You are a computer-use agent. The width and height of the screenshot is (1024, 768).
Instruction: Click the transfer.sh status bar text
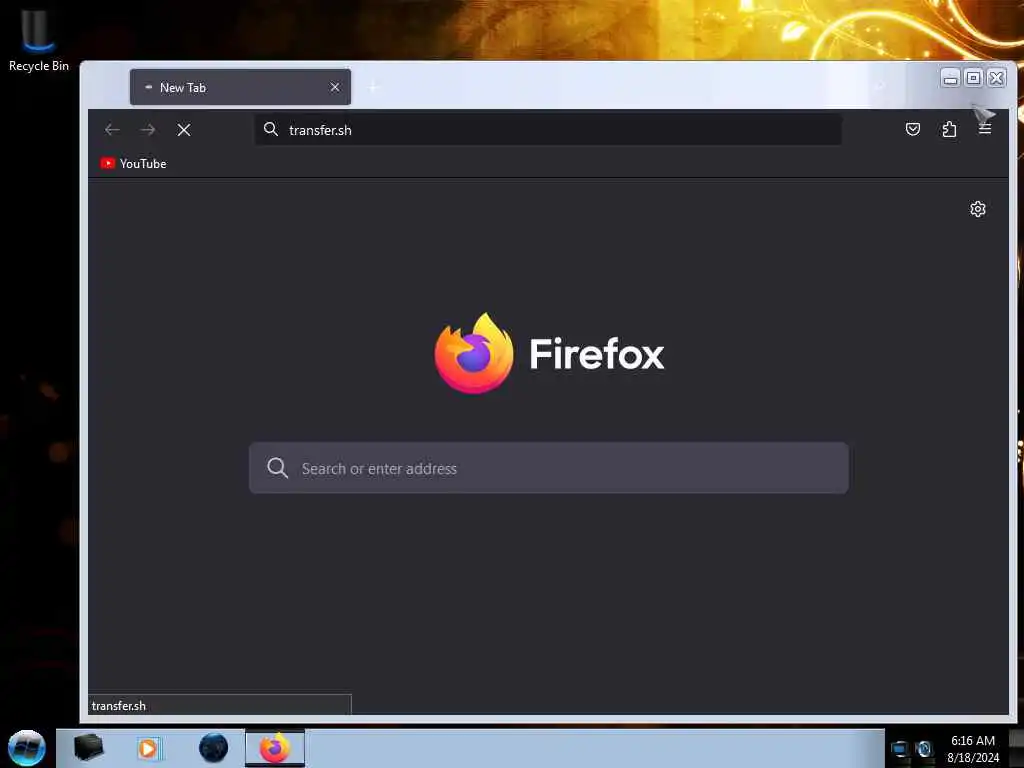coord(119,705)
